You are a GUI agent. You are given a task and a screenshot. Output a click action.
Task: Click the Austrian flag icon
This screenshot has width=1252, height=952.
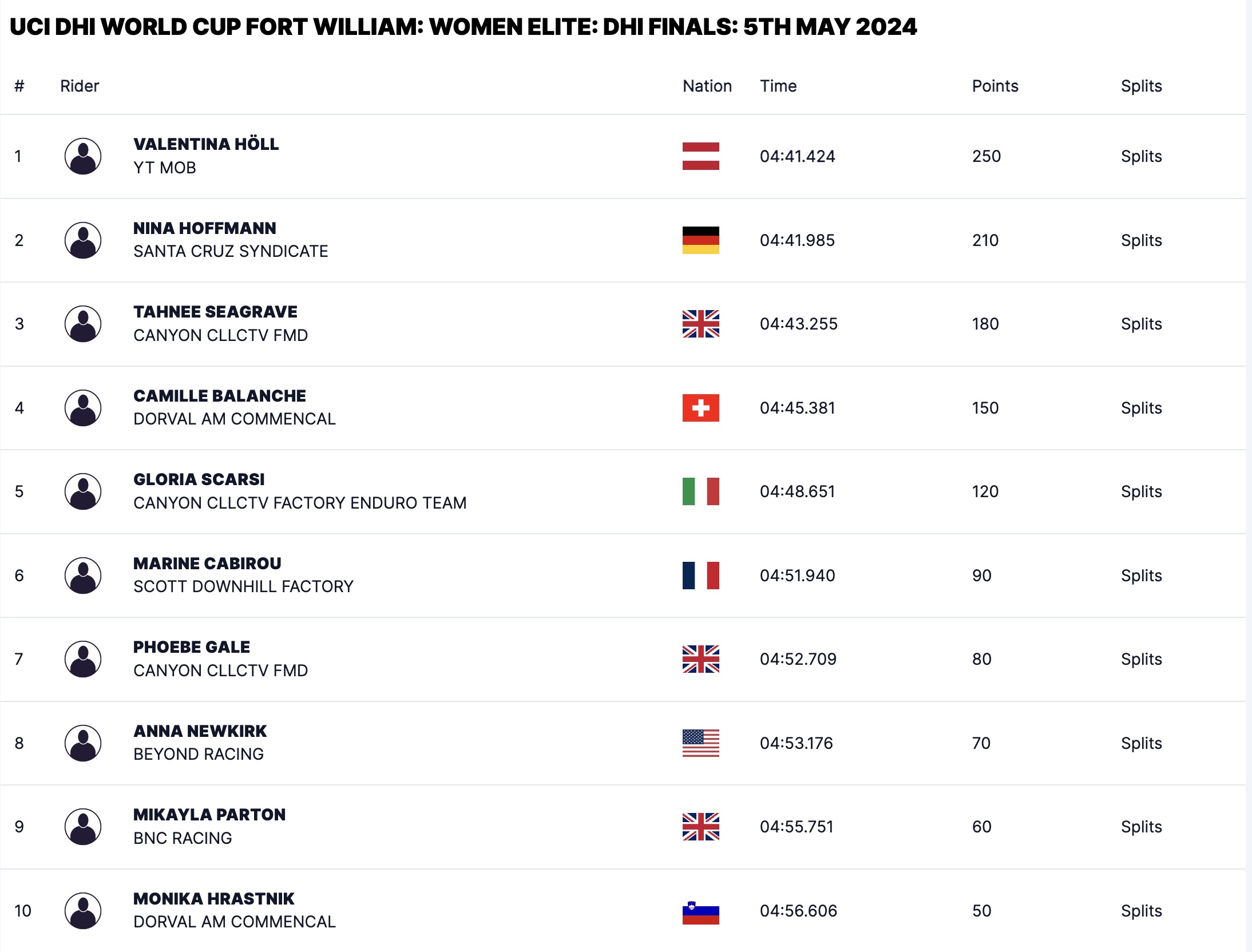tap(700, 156)
